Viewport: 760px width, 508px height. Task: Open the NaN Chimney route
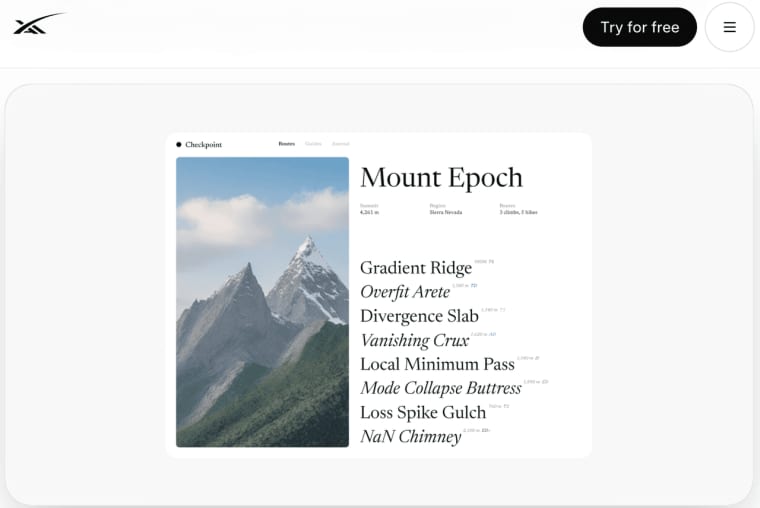pos(411,436)
